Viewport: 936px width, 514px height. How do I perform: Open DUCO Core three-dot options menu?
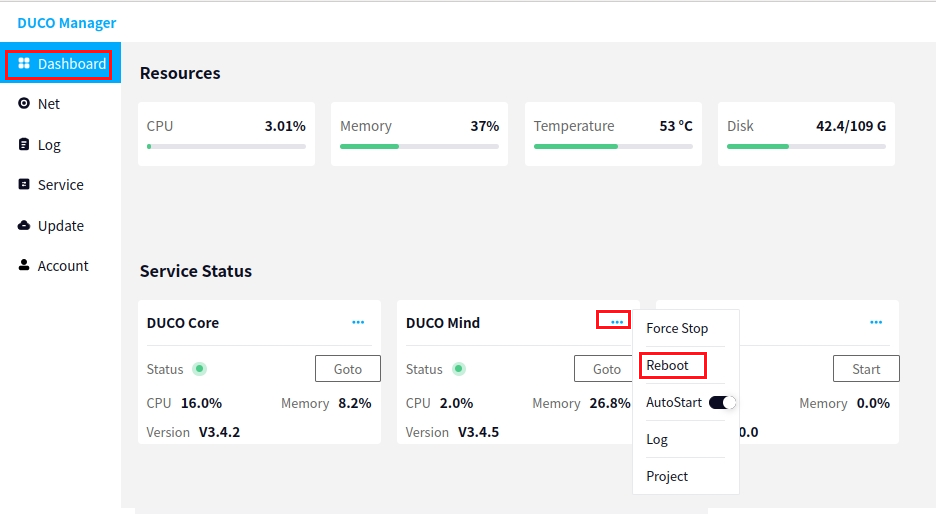point(358,322)
